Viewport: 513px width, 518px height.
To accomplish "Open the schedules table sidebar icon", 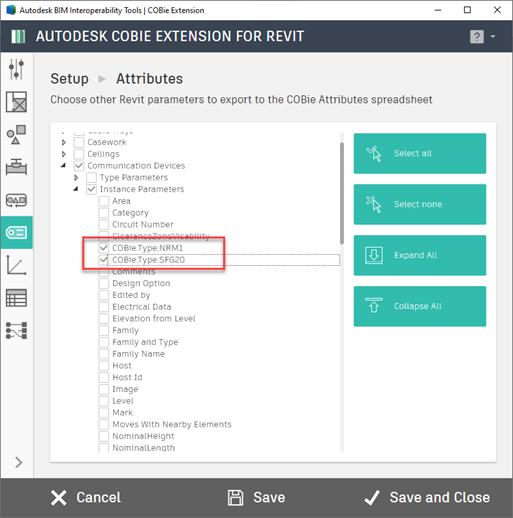I will pos(16,298).
